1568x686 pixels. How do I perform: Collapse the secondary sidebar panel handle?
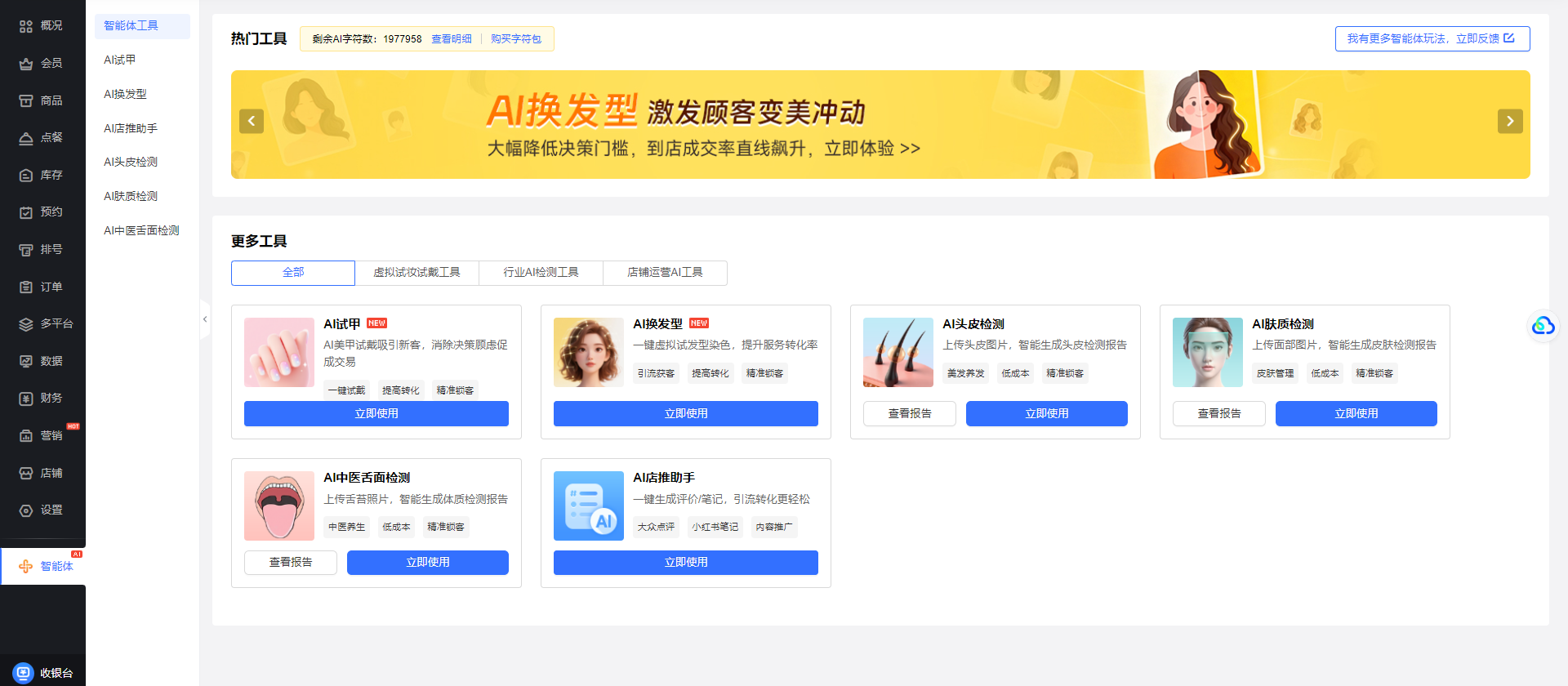point(205,319)
